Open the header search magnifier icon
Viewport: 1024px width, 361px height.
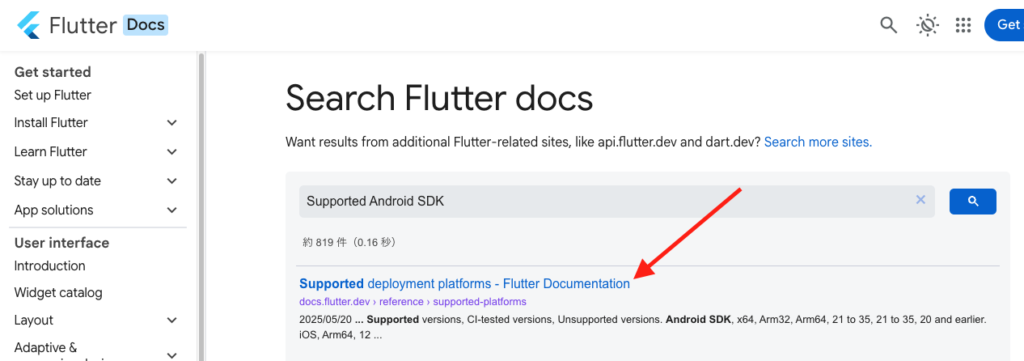pyautogui.click(x=888, y=25)
